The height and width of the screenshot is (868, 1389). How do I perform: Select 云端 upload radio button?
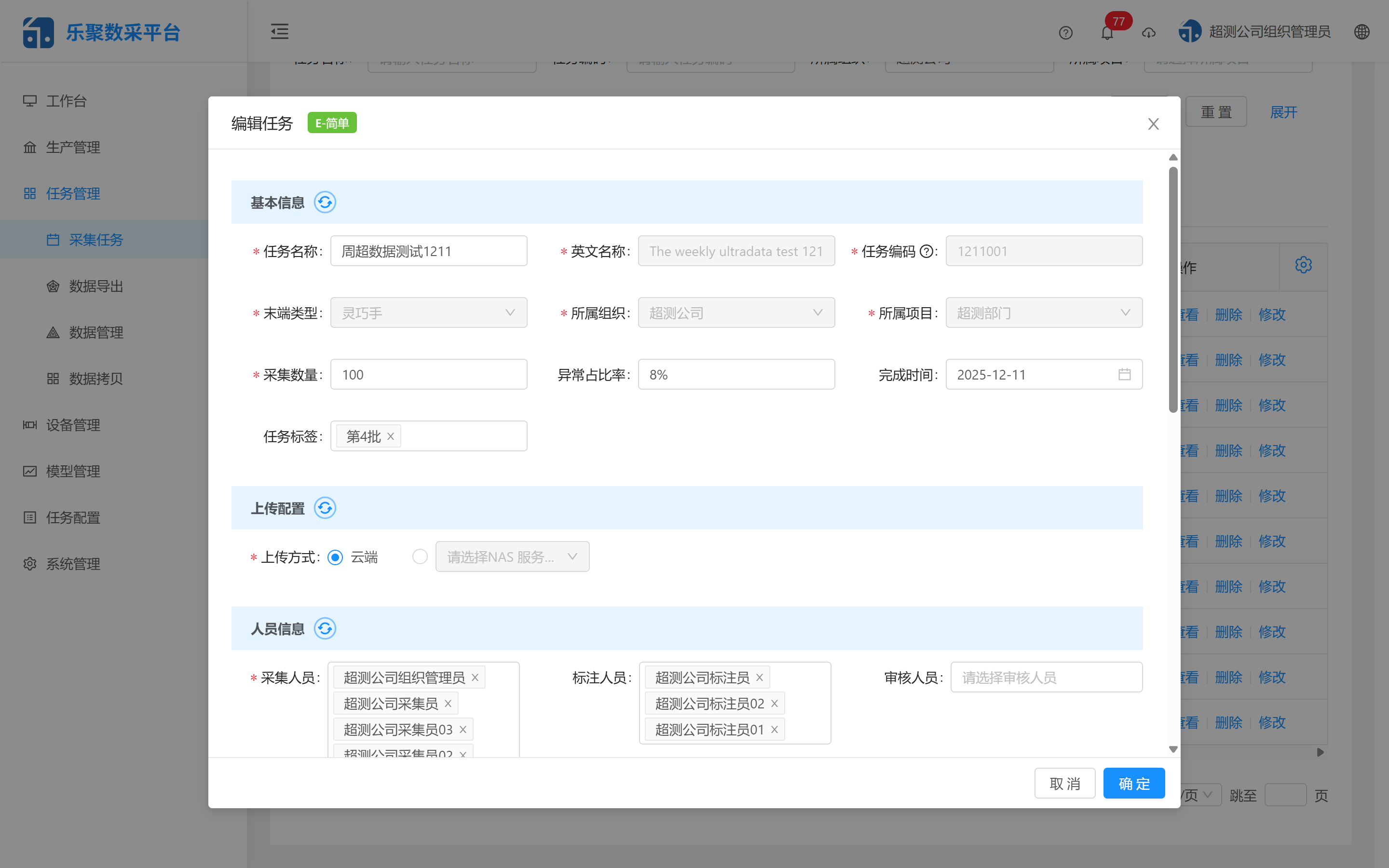[x=335, y=557]
